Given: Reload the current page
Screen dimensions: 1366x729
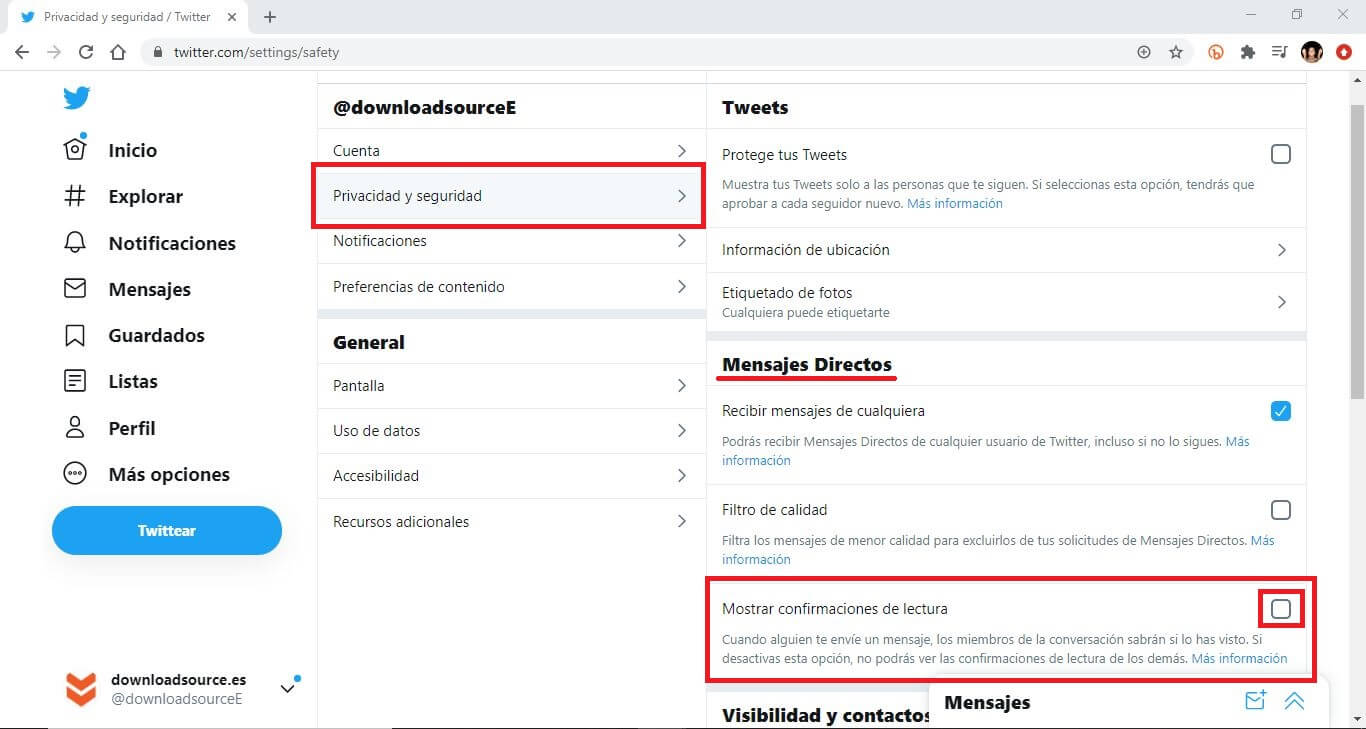Looking at the screenshot, I should (86, 52).
